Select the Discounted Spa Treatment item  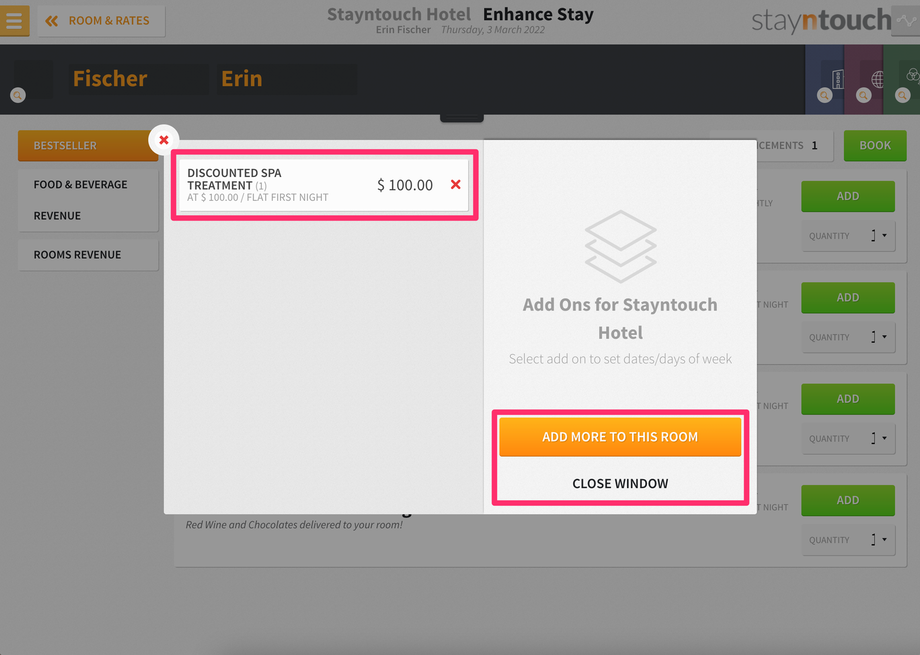[324, 185]
